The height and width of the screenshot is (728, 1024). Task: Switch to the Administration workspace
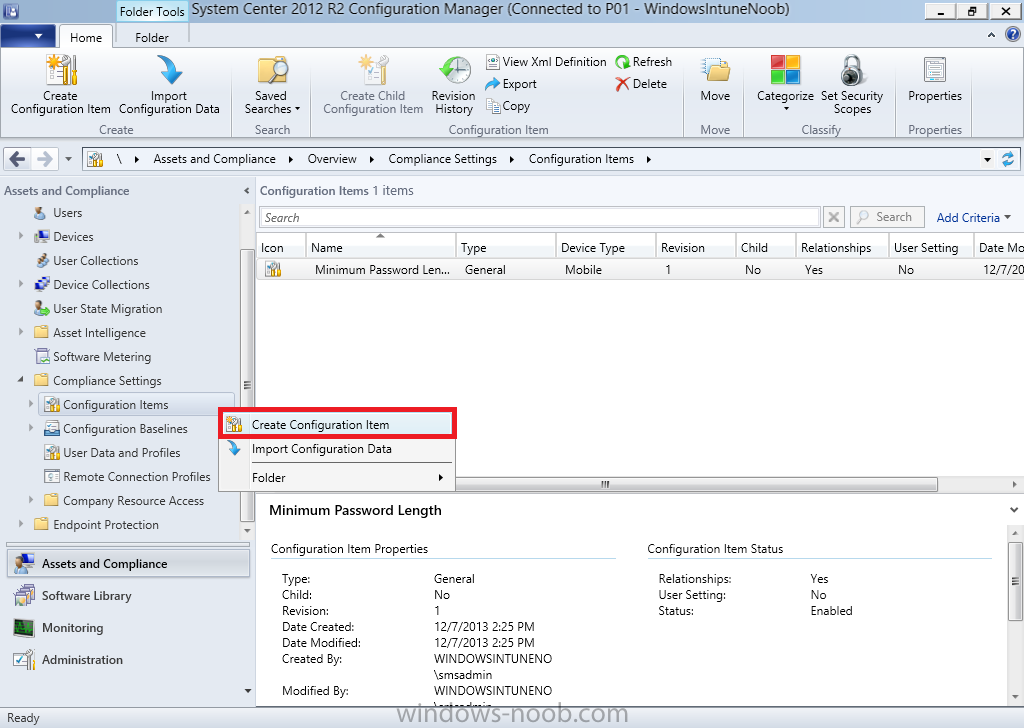(129, 659)
